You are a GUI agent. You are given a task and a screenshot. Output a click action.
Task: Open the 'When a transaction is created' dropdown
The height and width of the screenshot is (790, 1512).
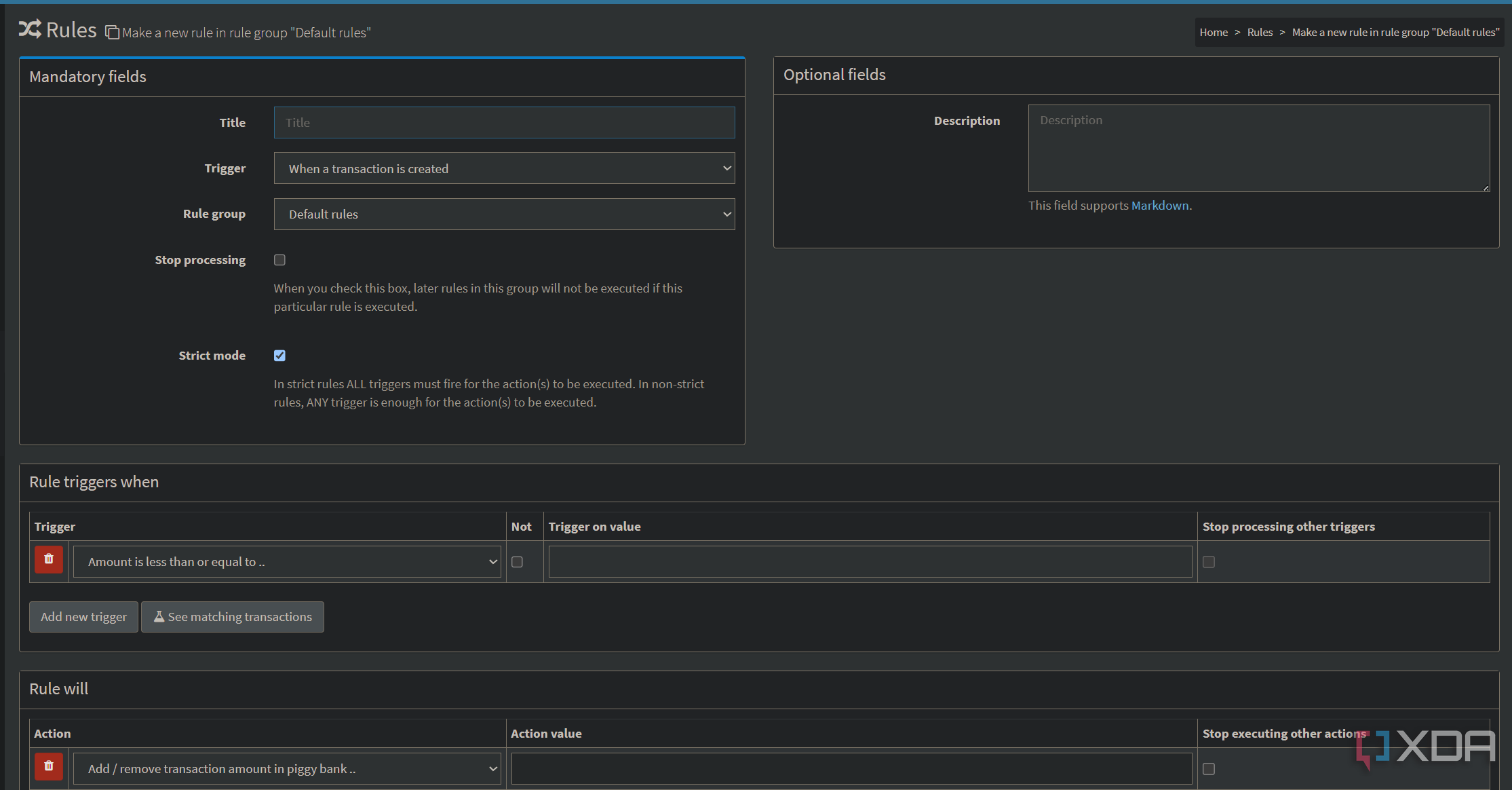[x=504, y=168]
